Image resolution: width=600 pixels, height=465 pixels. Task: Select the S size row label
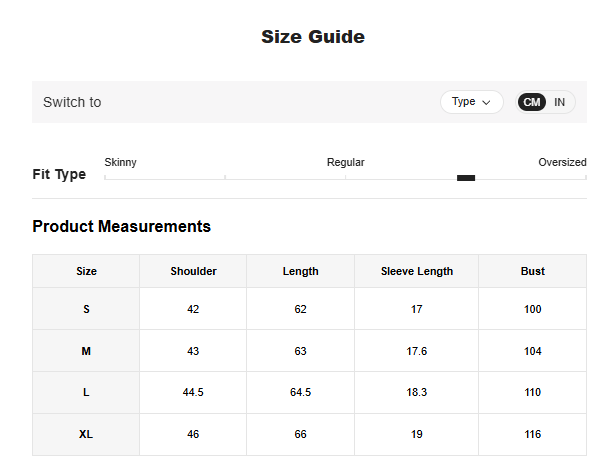coord(86,309)
